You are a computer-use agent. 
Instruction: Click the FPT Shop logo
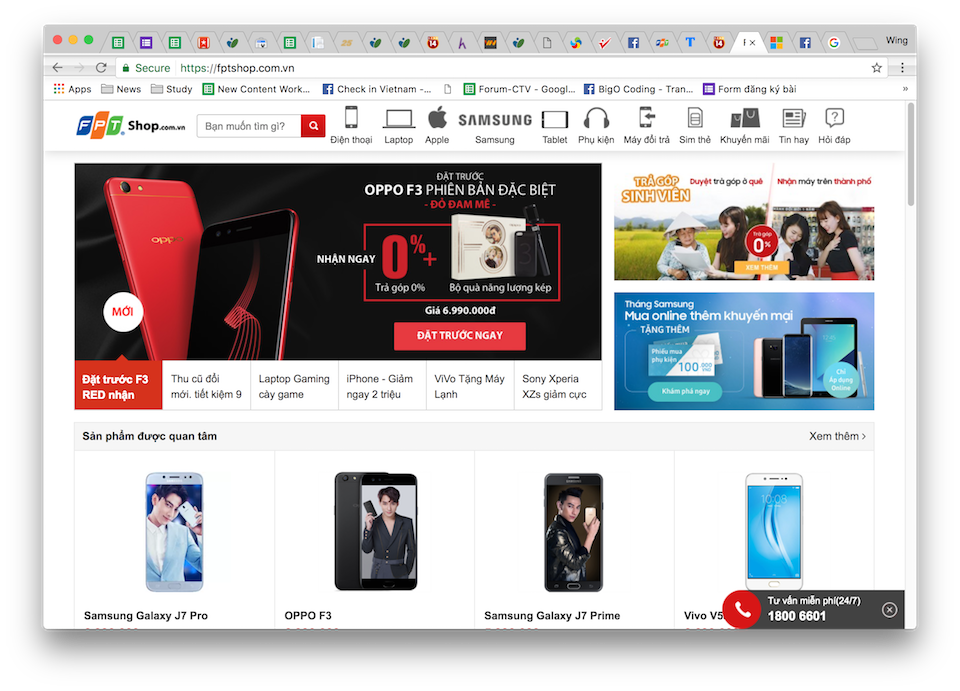[x=130, y=125]
